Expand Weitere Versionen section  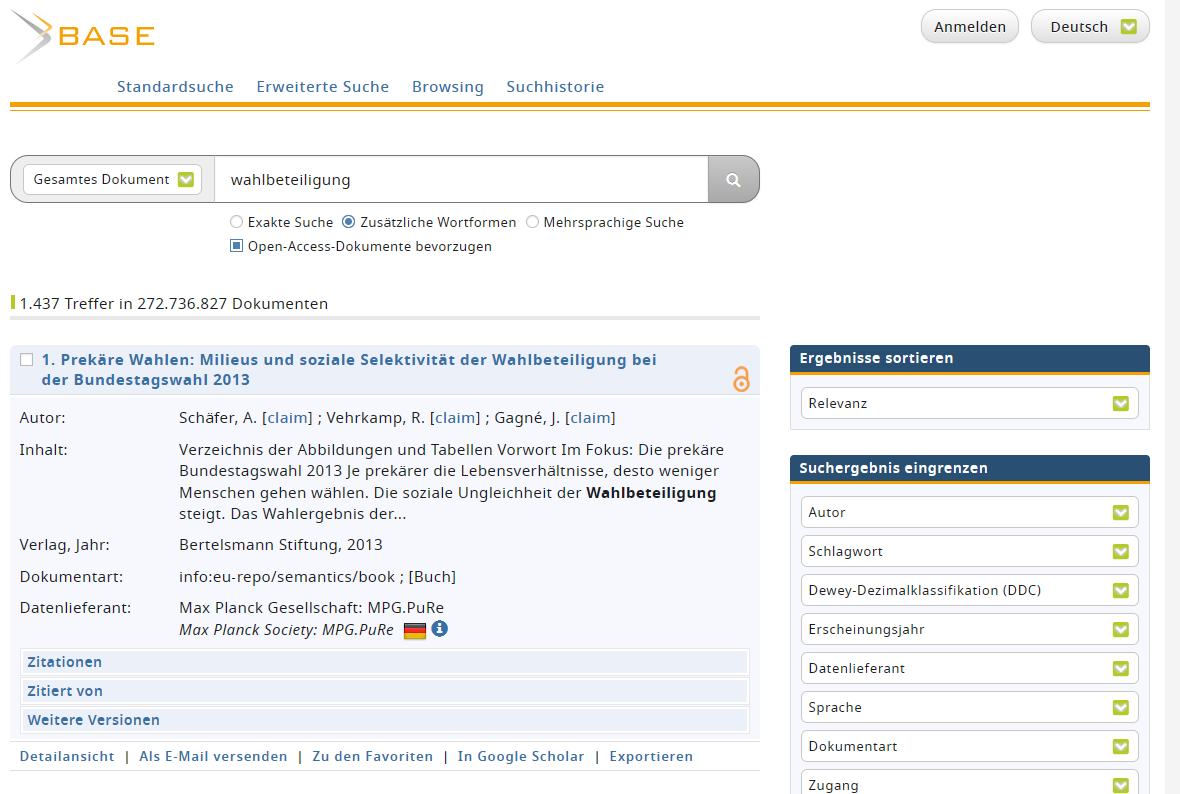coord(385,720)
